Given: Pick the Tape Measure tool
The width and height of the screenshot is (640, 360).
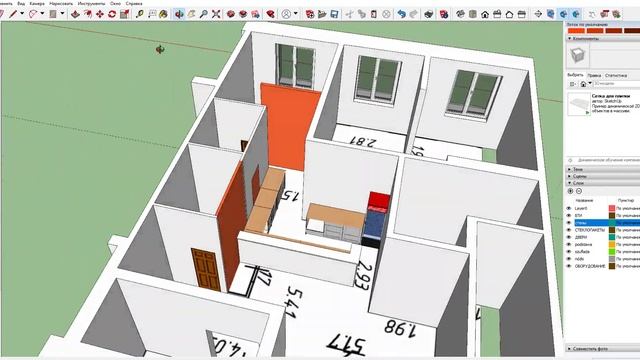Looking at the screenshot, I should [140, 14].
